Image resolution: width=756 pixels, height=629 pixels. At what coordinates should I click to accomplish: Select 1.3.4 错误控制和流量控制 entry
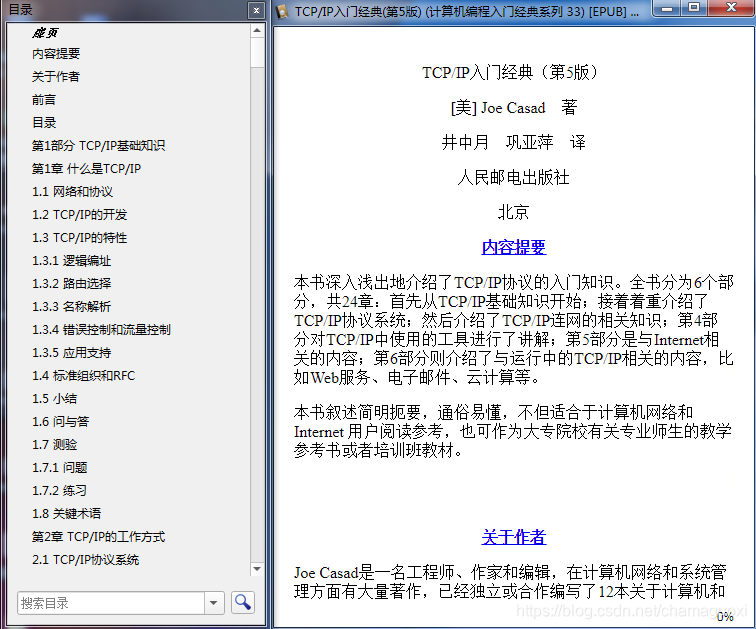(101, 330)
